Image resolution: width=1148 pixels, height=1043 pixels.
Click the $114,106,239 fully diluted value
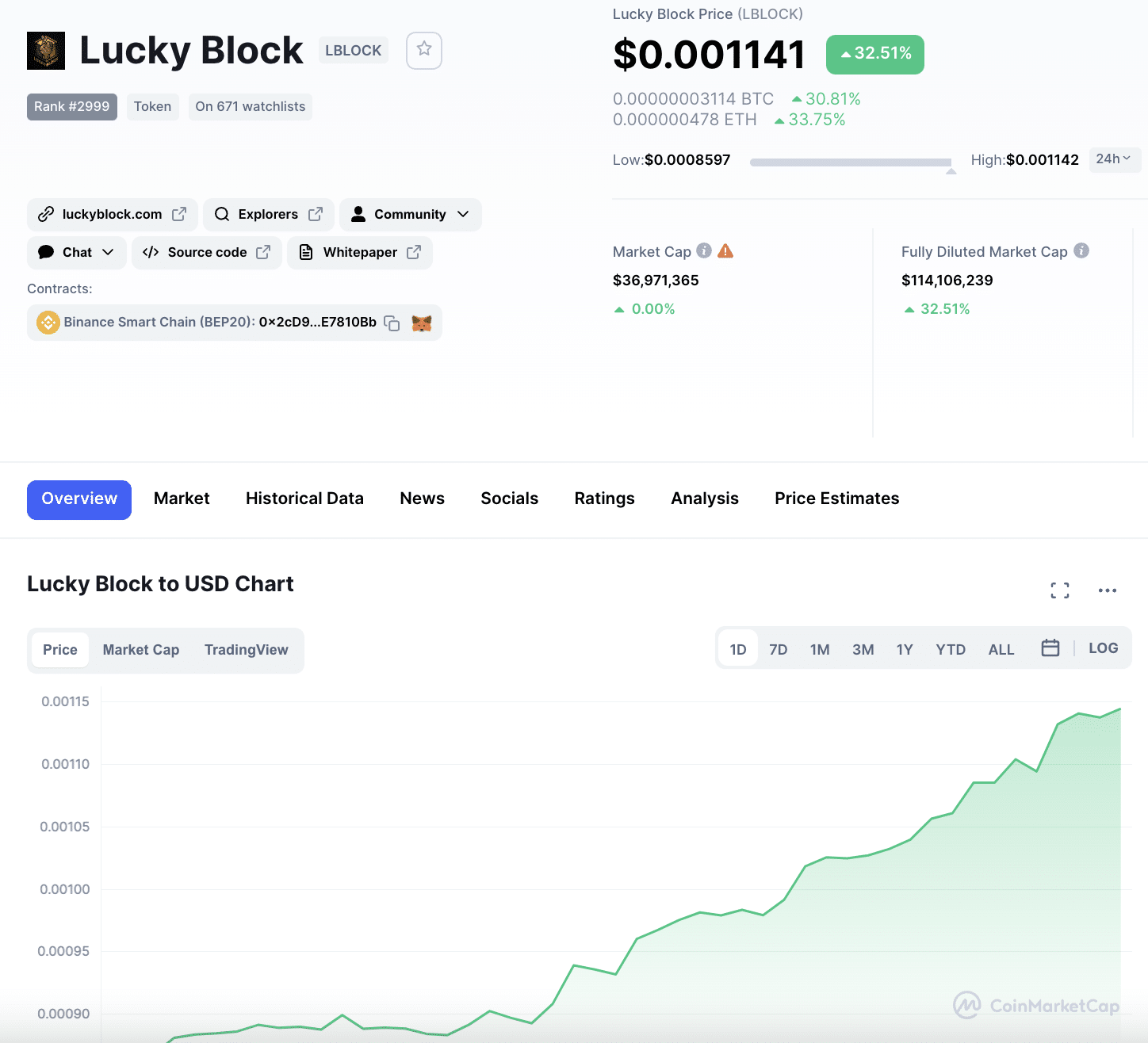(x=947, y=280)
